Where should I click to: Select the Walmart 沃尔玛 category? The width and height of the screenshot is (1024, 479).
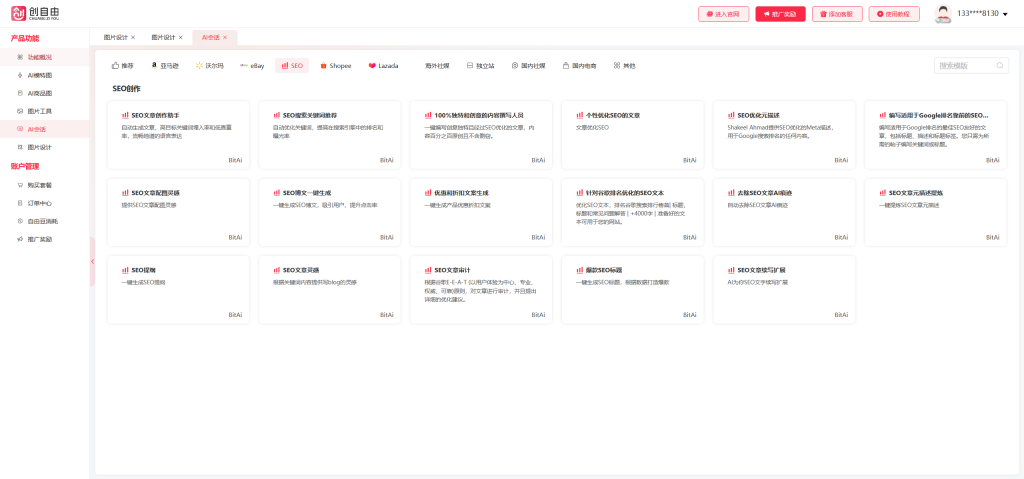[209, 65]
